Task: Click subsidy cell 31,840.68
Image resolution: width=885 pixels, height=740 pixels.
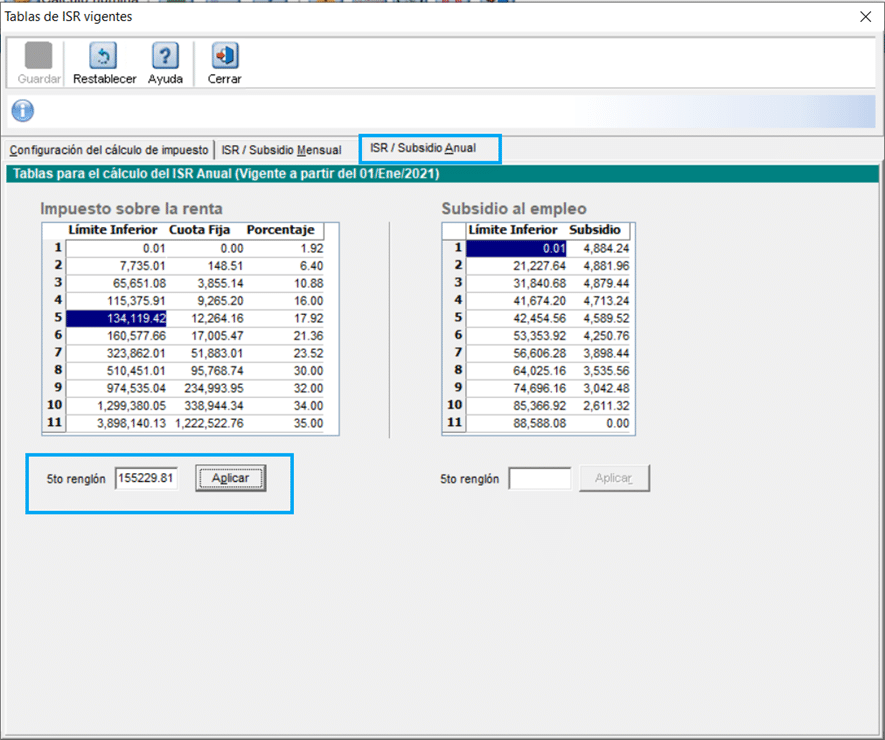Action: pos(516,283)
